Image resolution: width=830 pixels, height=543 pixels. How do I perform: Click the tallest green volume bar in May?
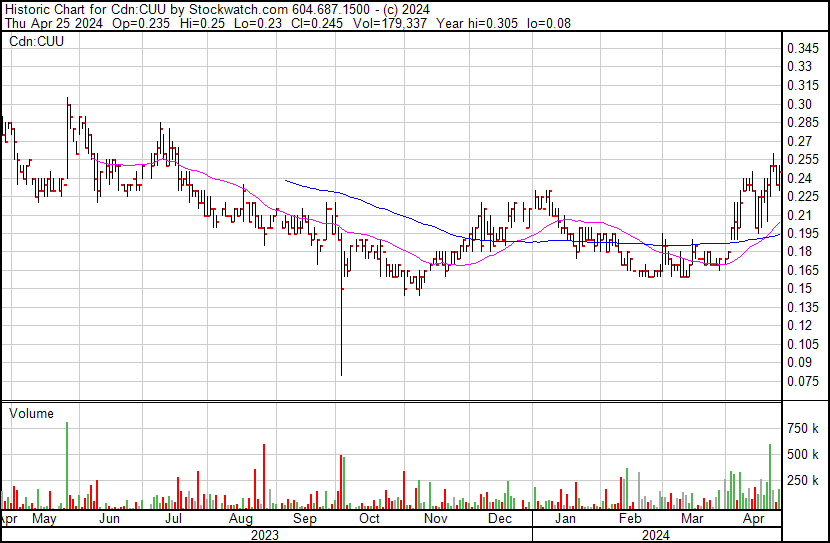(x=67, y=466)
